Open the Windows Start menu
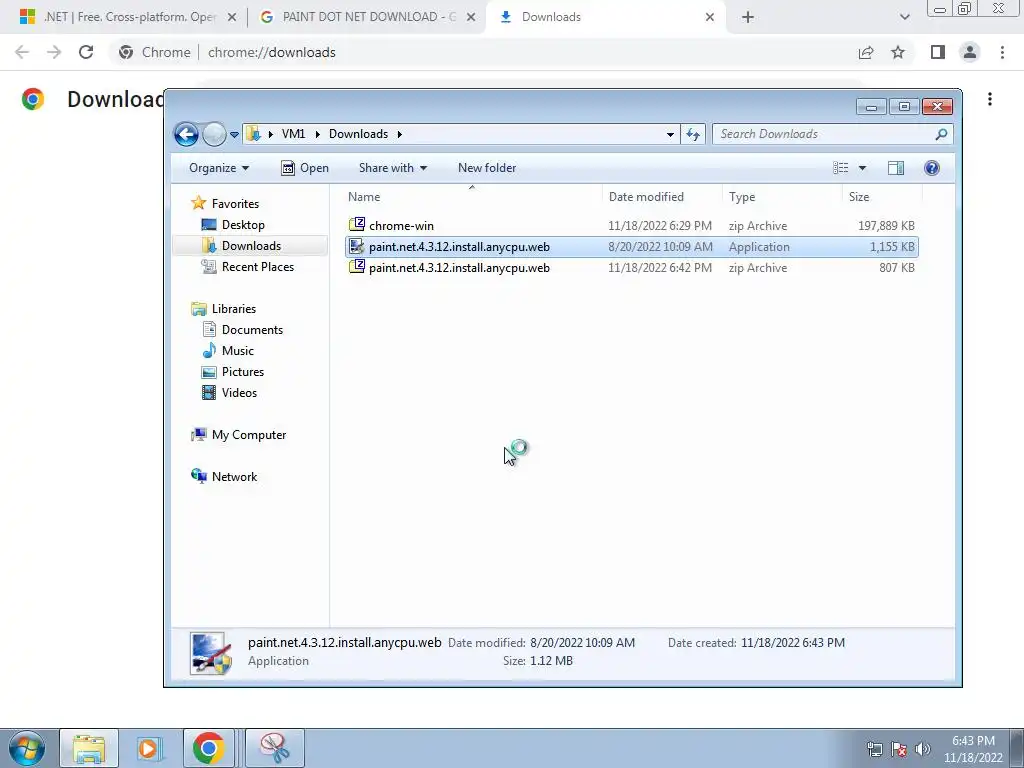This screenshot has height=768, width=1024. click(25, 748)
